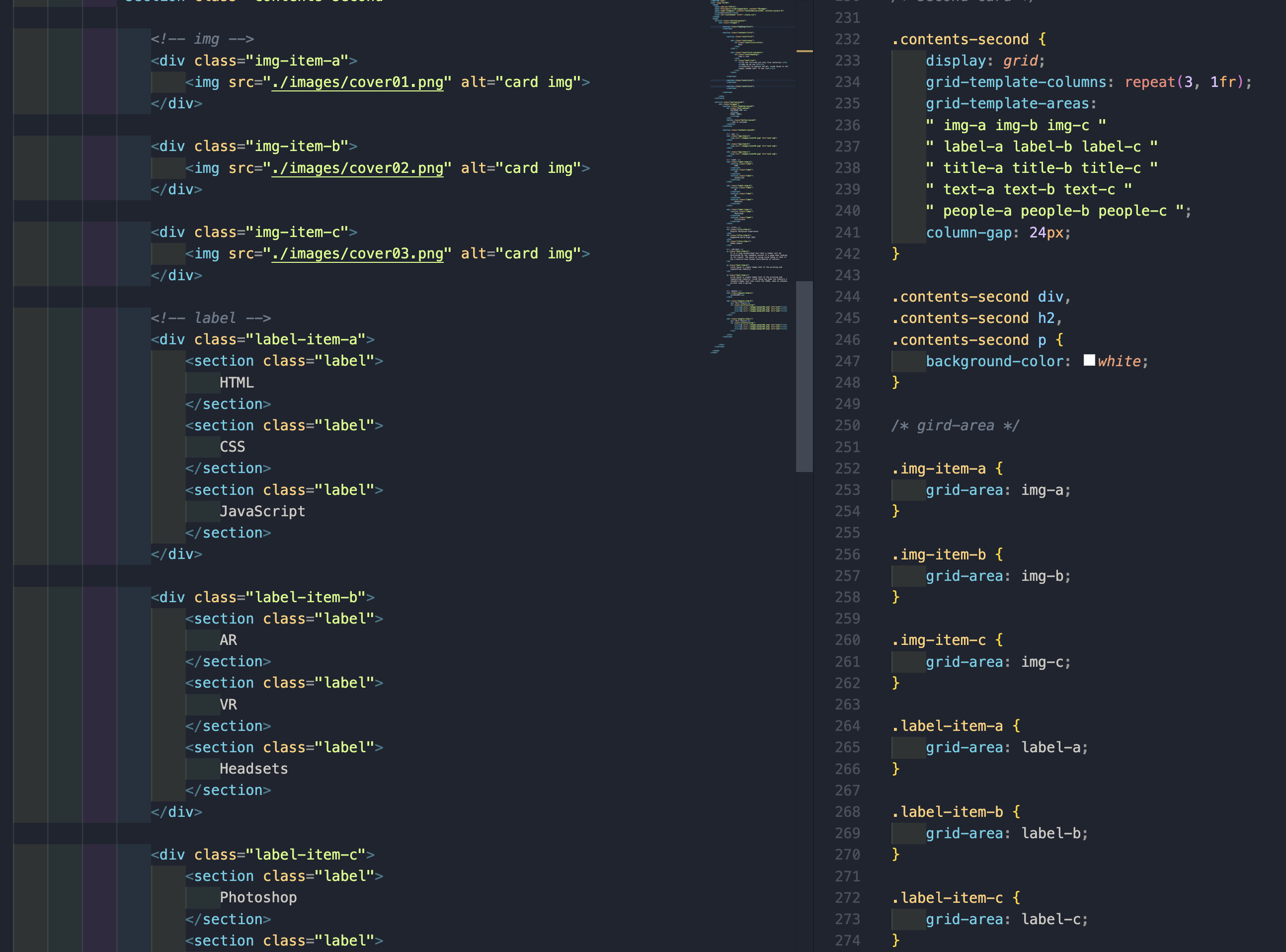Click the JavaScript label text
The width and height of the screenshot is (1286, 952).
tap(262, 512)
